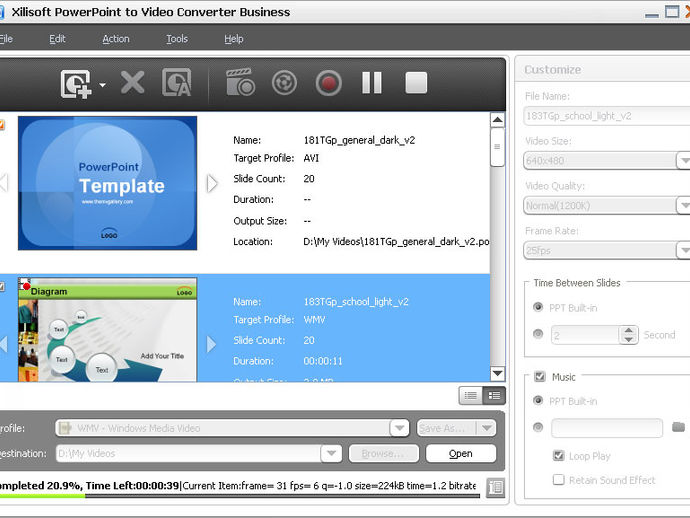Click the name text 181TGp_general_dark_v2
This screenshot has width=690, height=518.
(x=359, y=140)
